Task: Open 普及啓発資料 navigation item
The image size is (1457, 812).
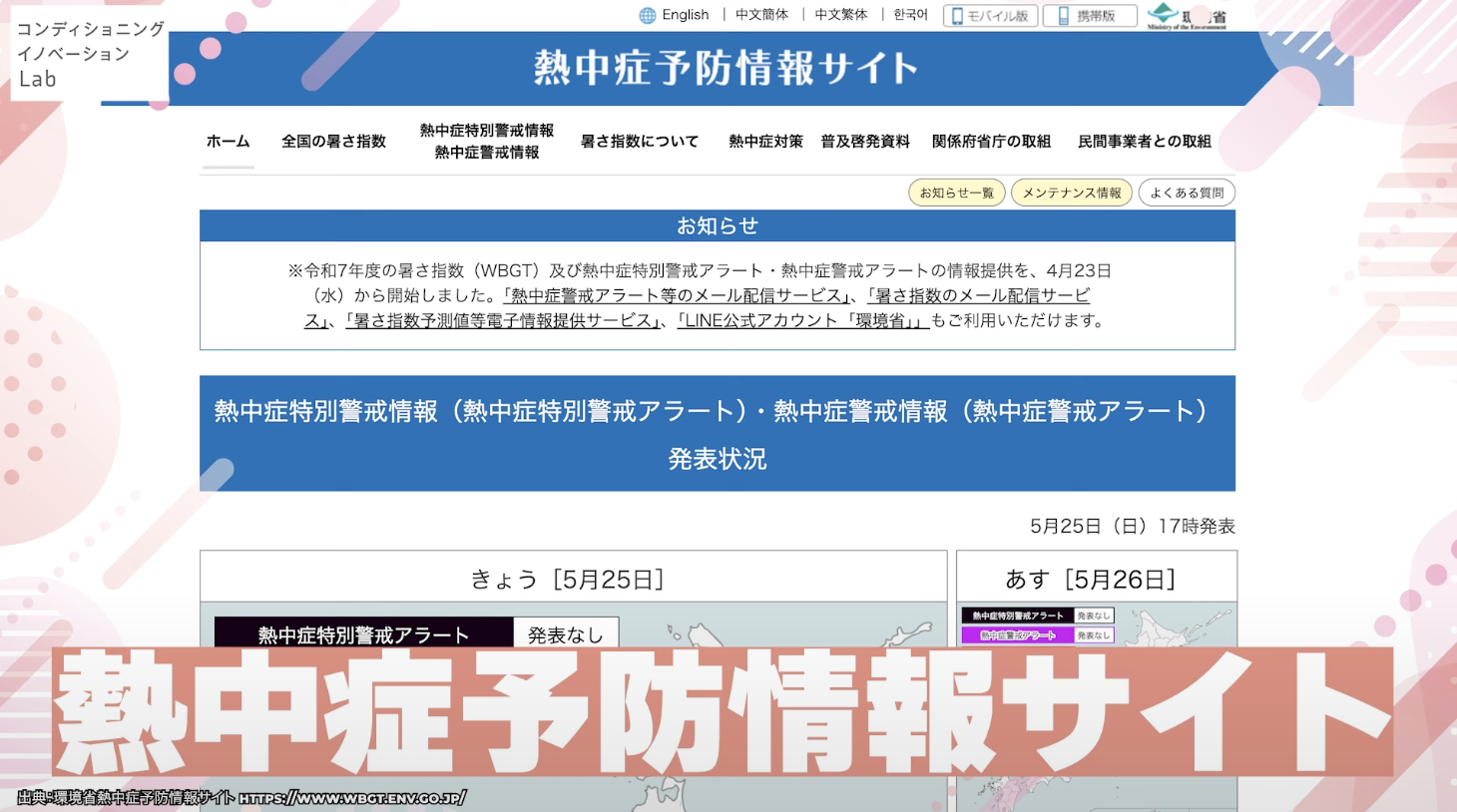Action: [865, 142]
